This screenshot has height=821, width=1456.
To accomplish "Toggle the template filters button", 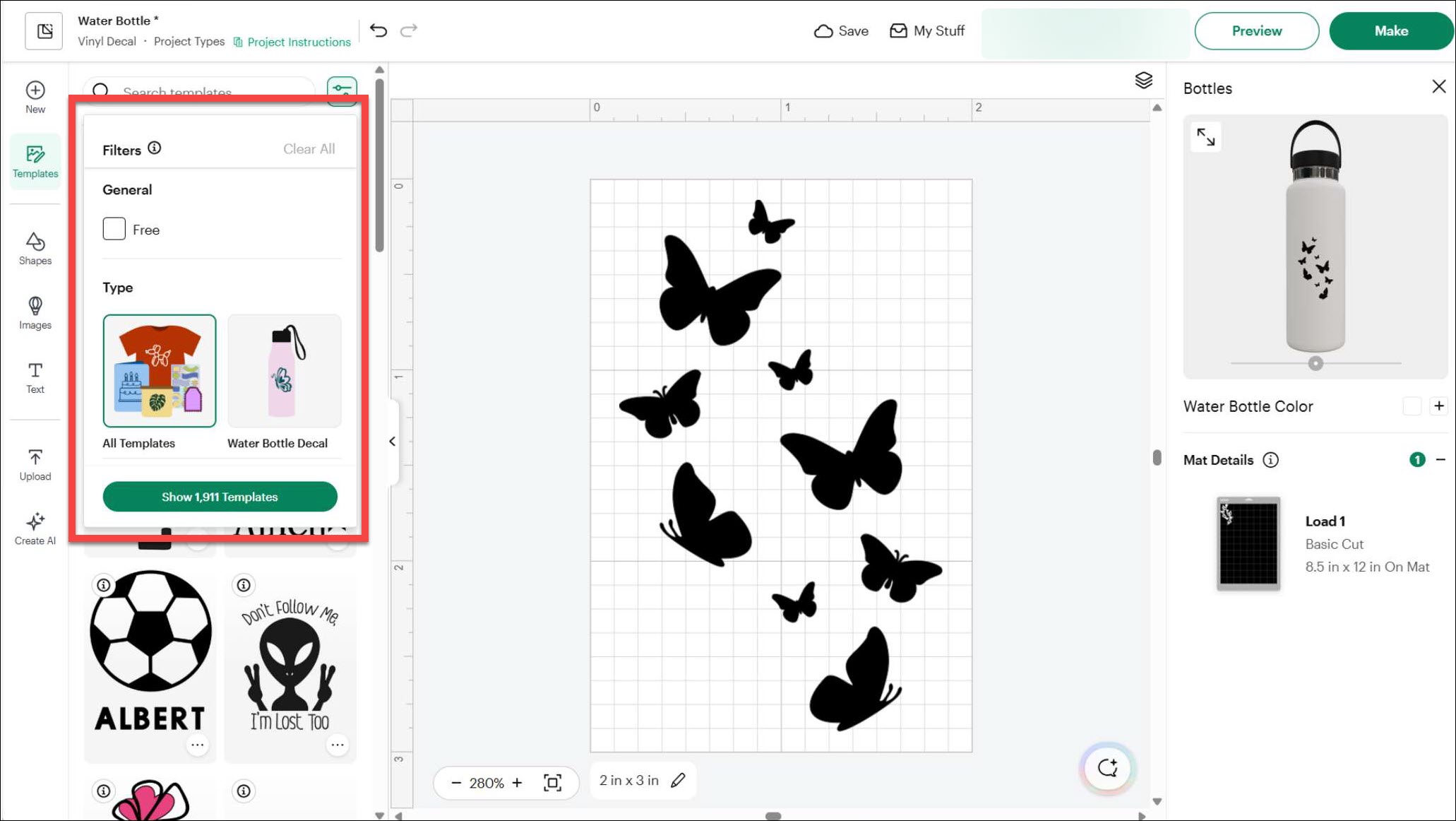I will click(x=342, y=90).
